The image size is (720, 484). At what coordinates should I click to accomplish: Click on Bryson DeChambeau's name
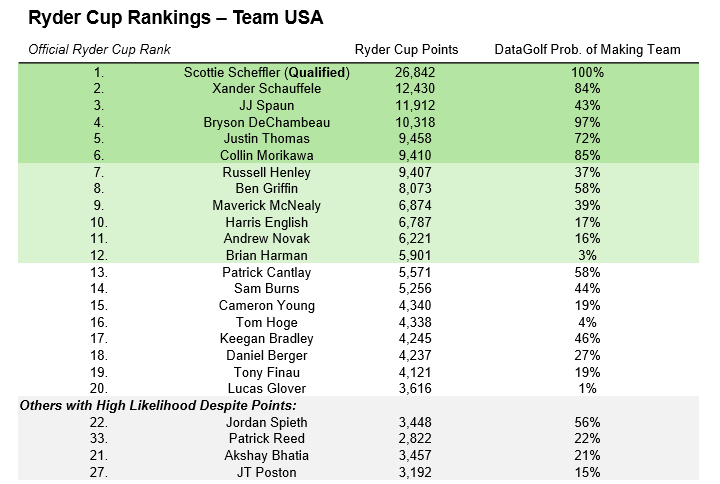[267, 123]
